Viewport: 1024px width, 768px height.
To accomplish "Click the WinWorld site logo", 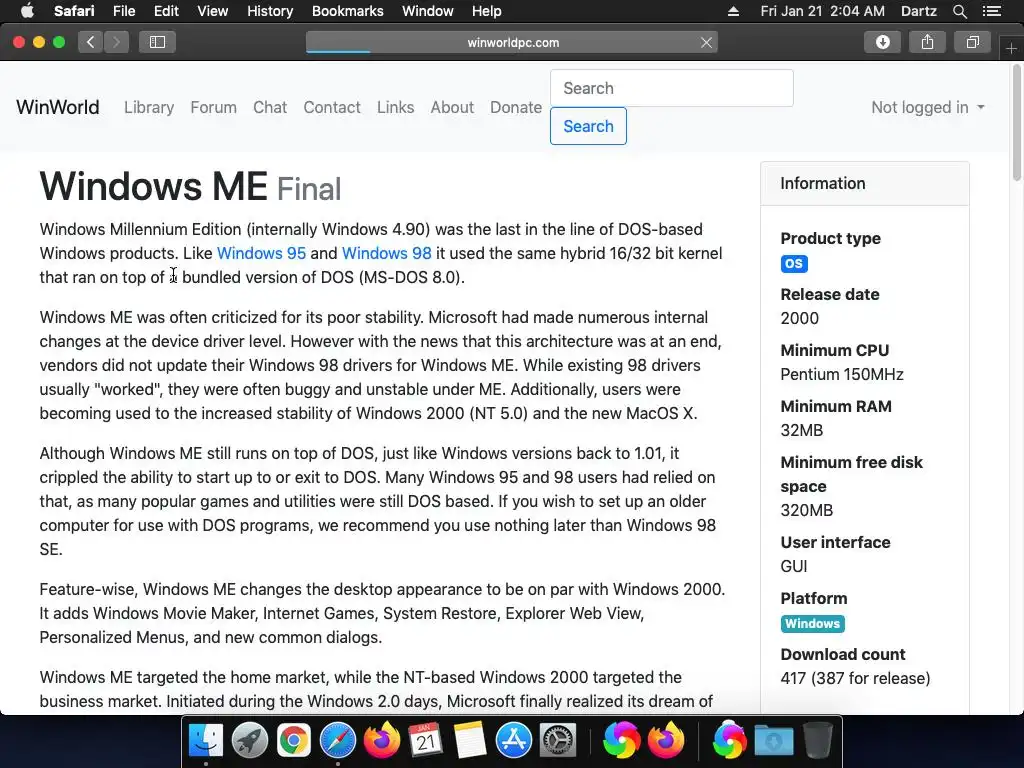I will [57, 107].
